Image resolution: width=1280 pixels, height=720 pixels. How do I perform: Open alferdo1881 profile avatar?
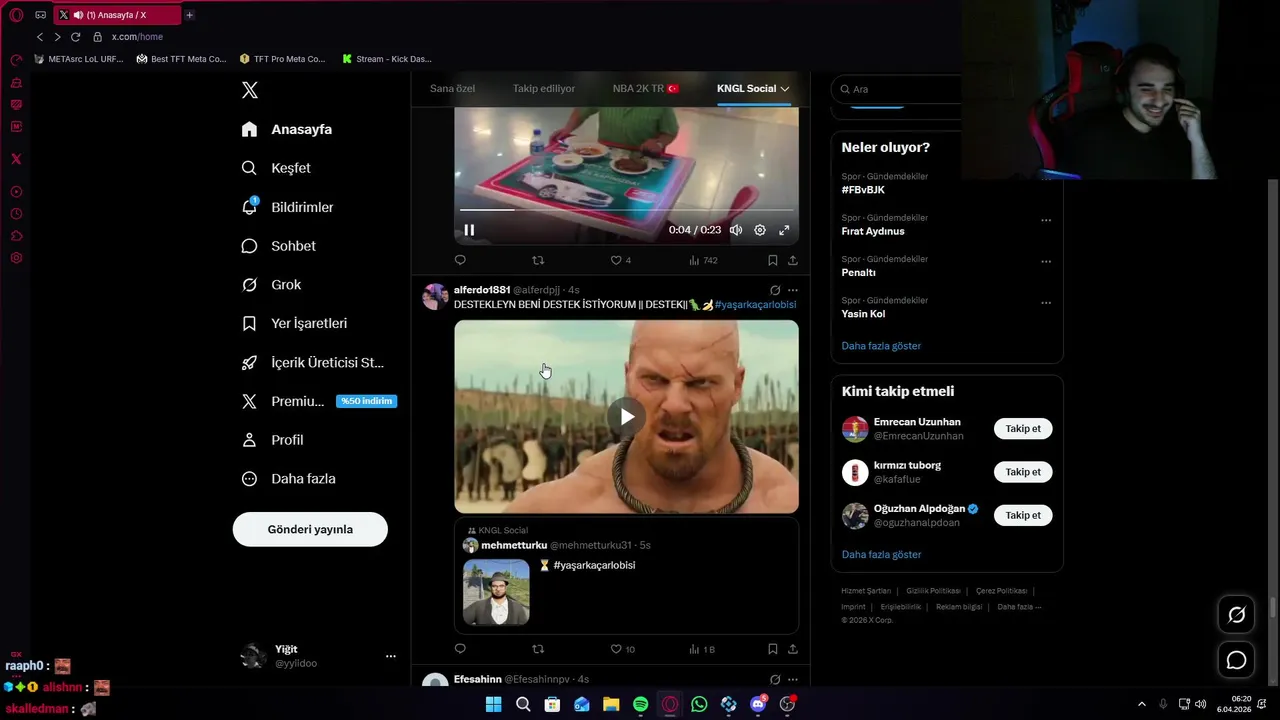pos(435,297)
